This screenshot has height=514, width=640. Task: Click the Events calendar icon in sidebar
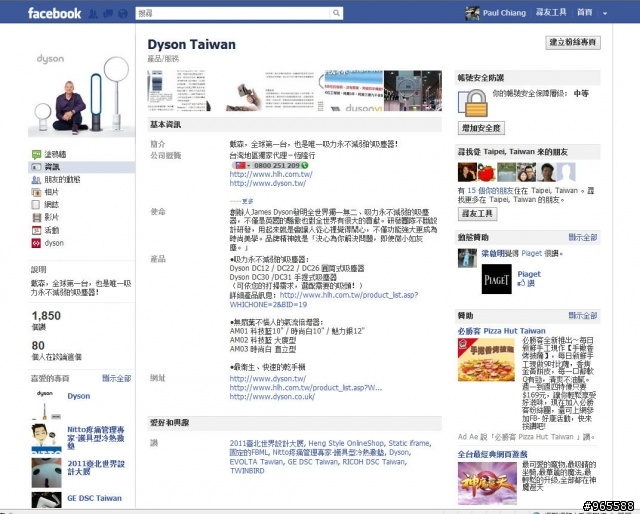pyautogui.click(x=36, y=230)
